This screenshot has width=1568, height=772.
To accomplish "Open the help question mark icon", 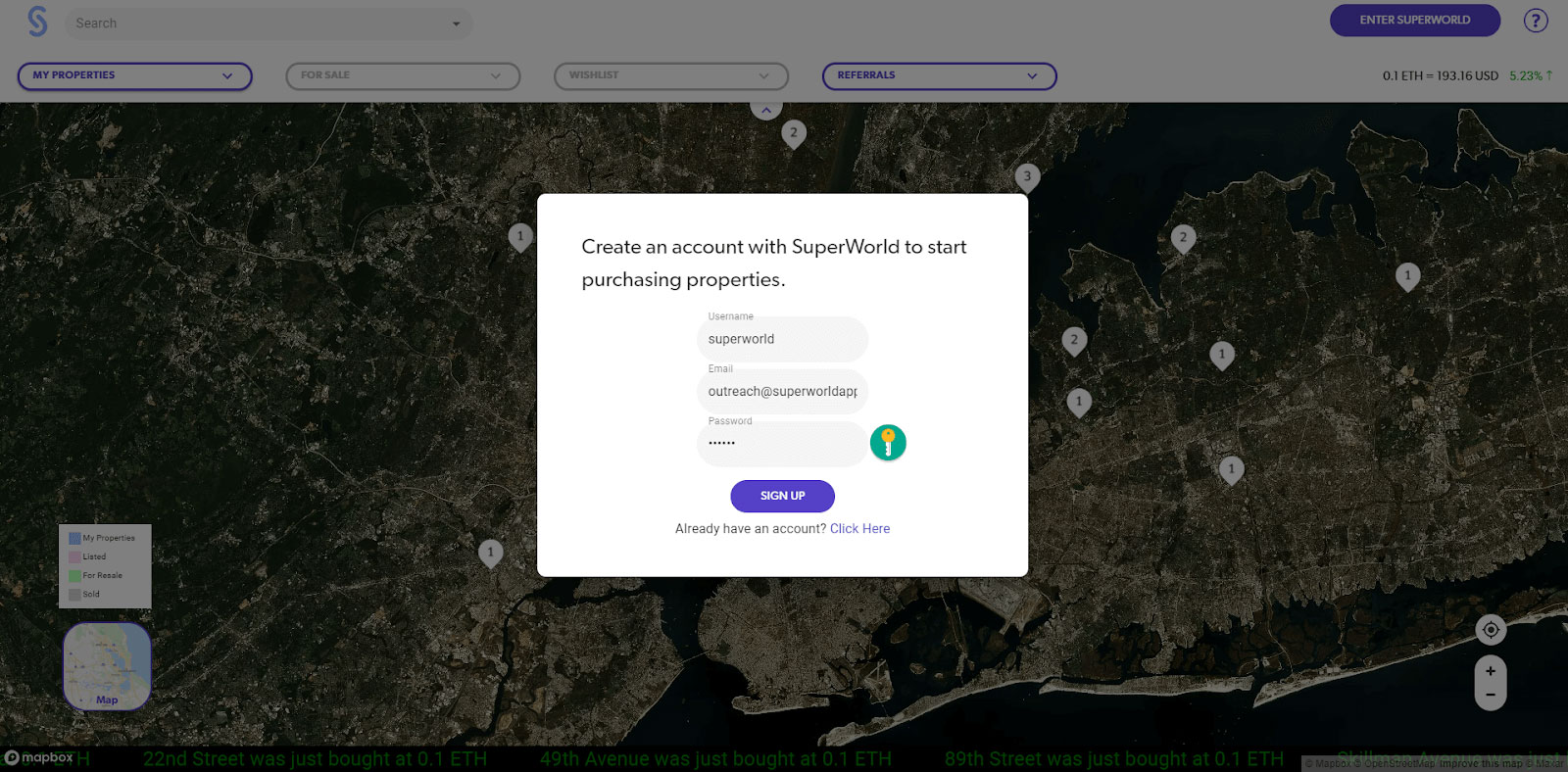I will (x=1536, y=21).
